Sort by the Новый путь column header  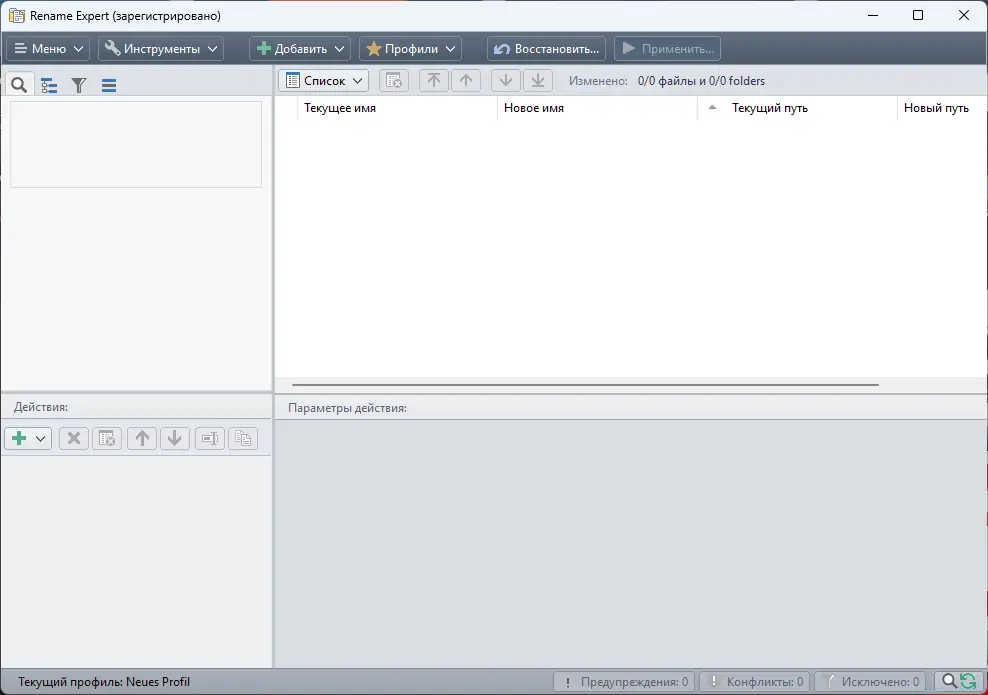pos(942,108)
